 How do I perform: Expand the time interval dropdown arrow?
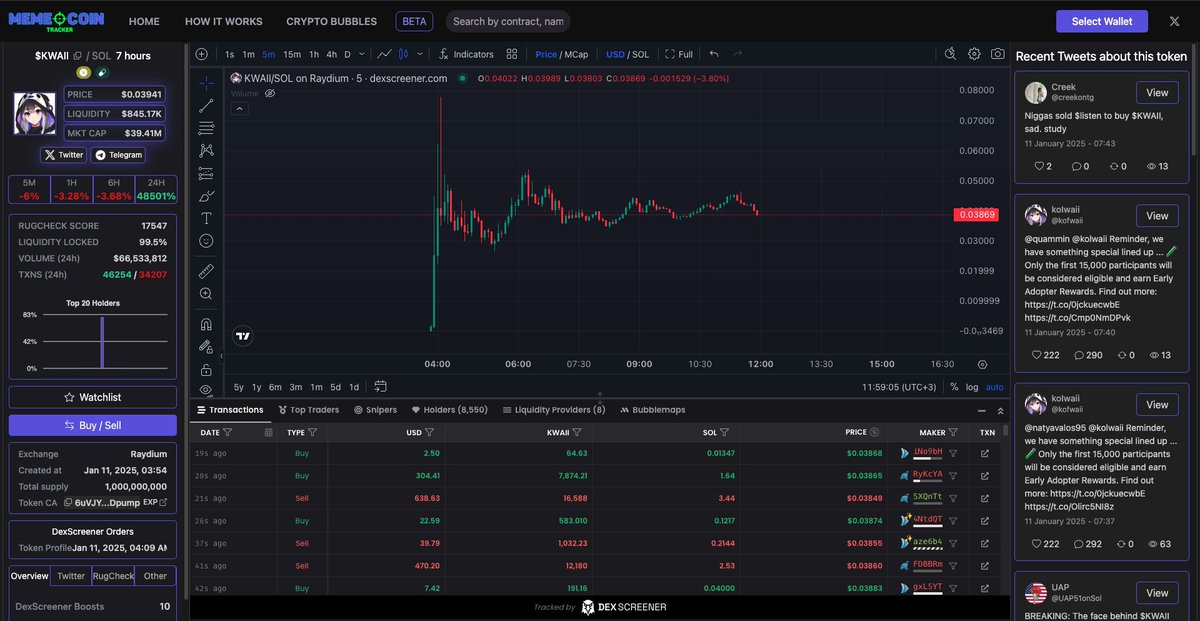tap(360, 54)
